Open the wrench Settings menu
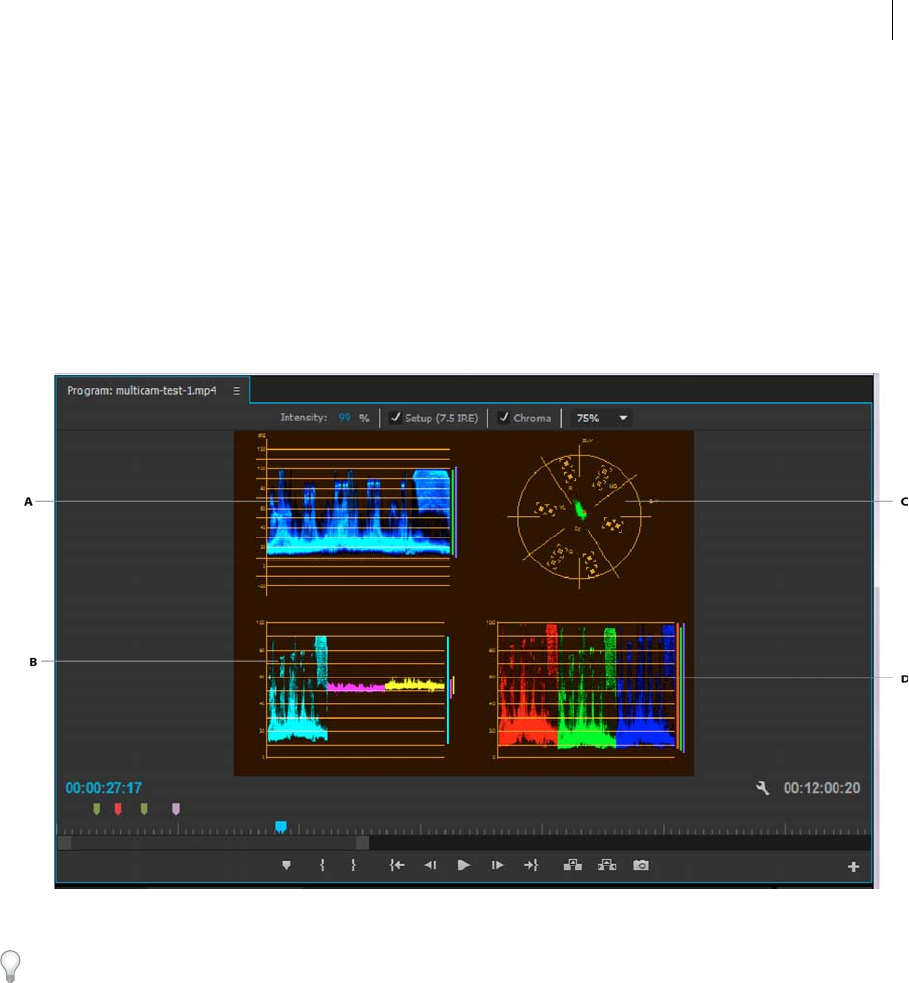 [x=762, y=788]
